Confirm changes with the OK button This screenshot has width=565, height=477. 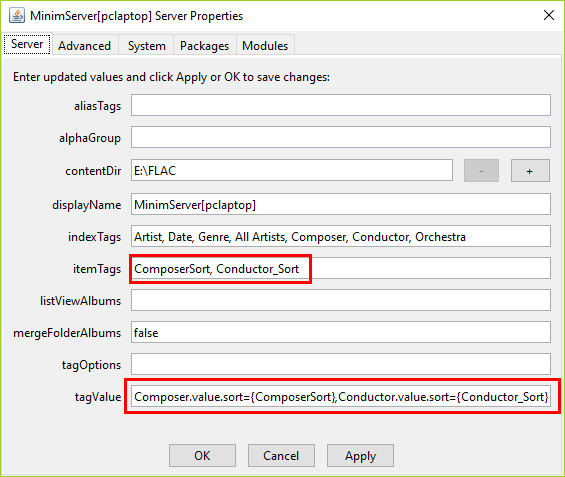[x=202, y=455]
